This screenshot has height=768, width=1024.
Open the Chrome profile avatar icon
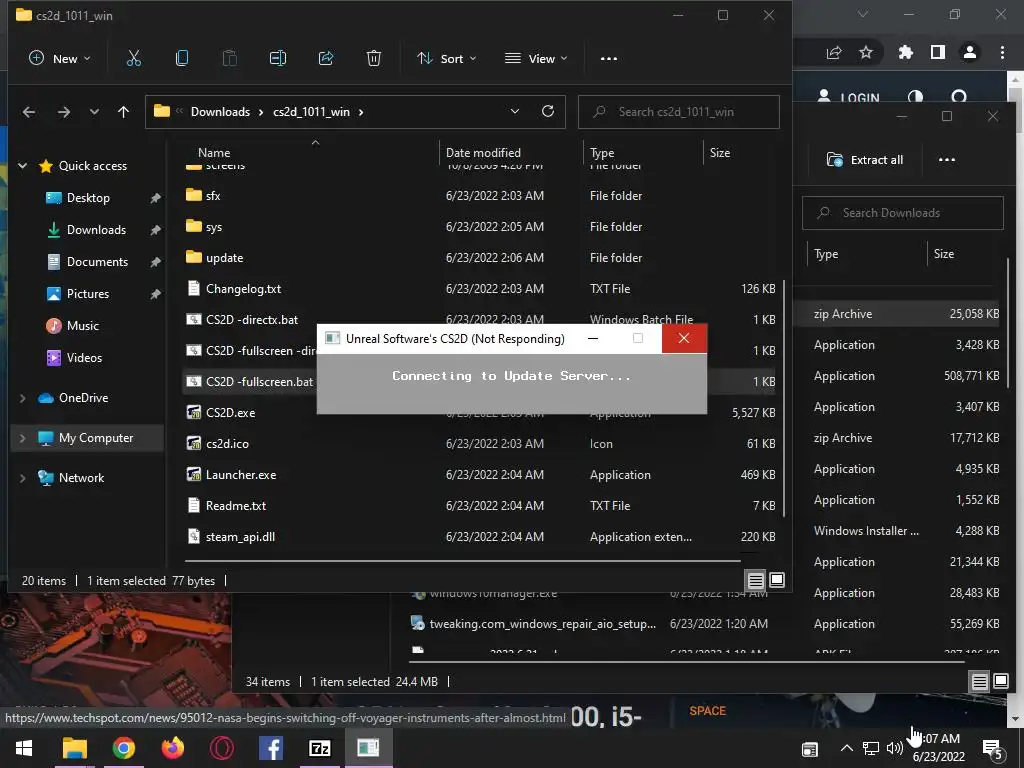pos(970,52)
